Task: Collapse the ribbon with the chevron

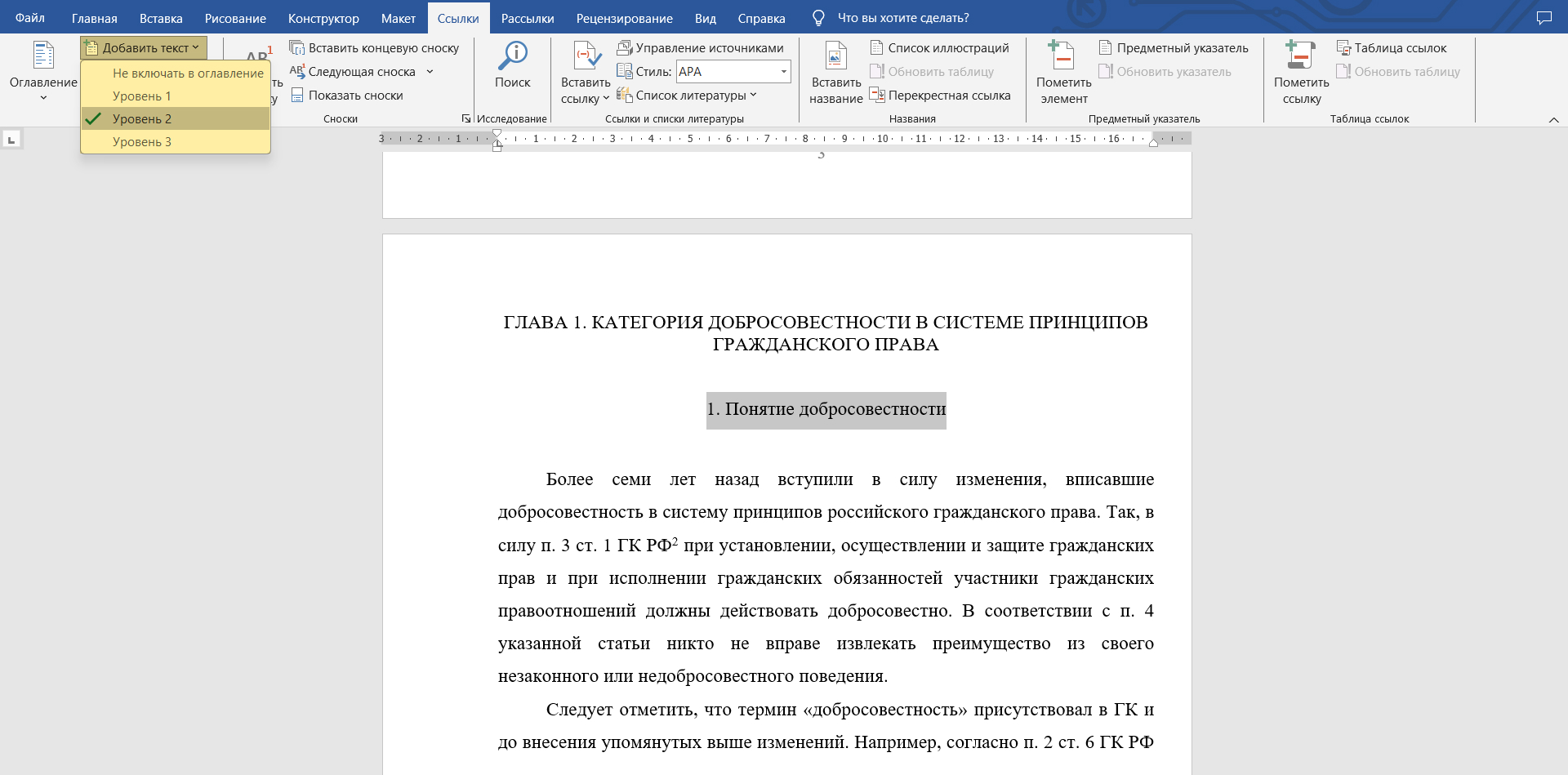Action: tap(1553, 120)
